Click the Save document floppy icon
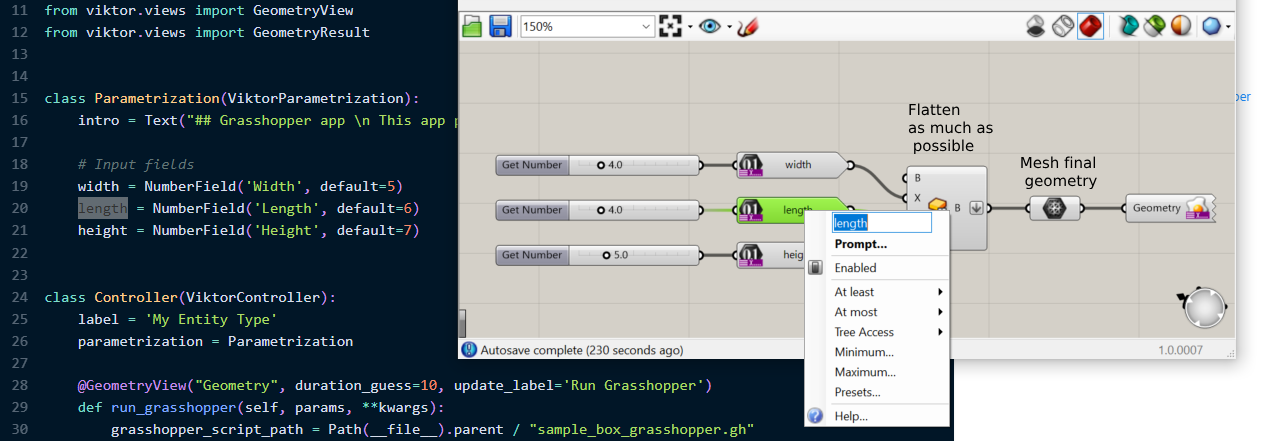 [x=500, y=27]
